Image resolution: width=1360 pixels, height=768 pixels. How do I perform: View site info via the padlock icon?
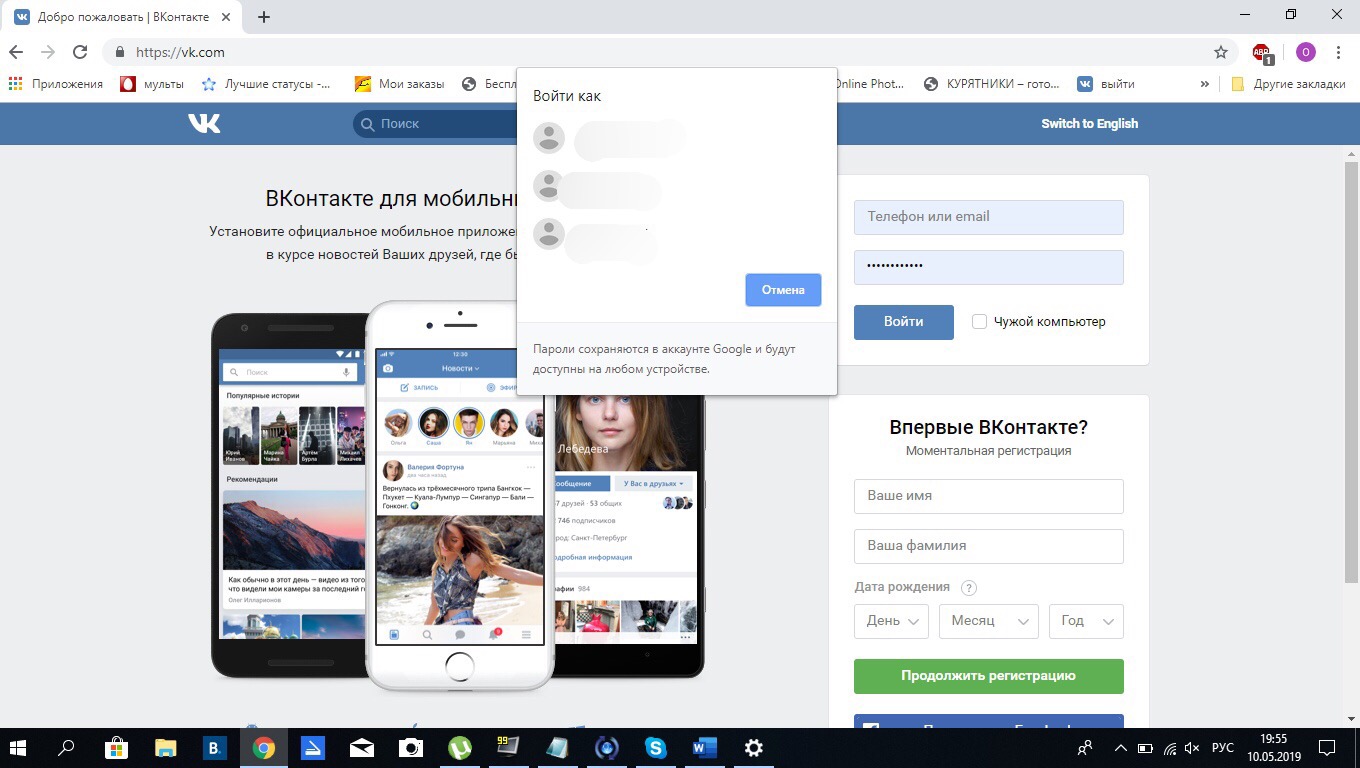pos(120,52)
